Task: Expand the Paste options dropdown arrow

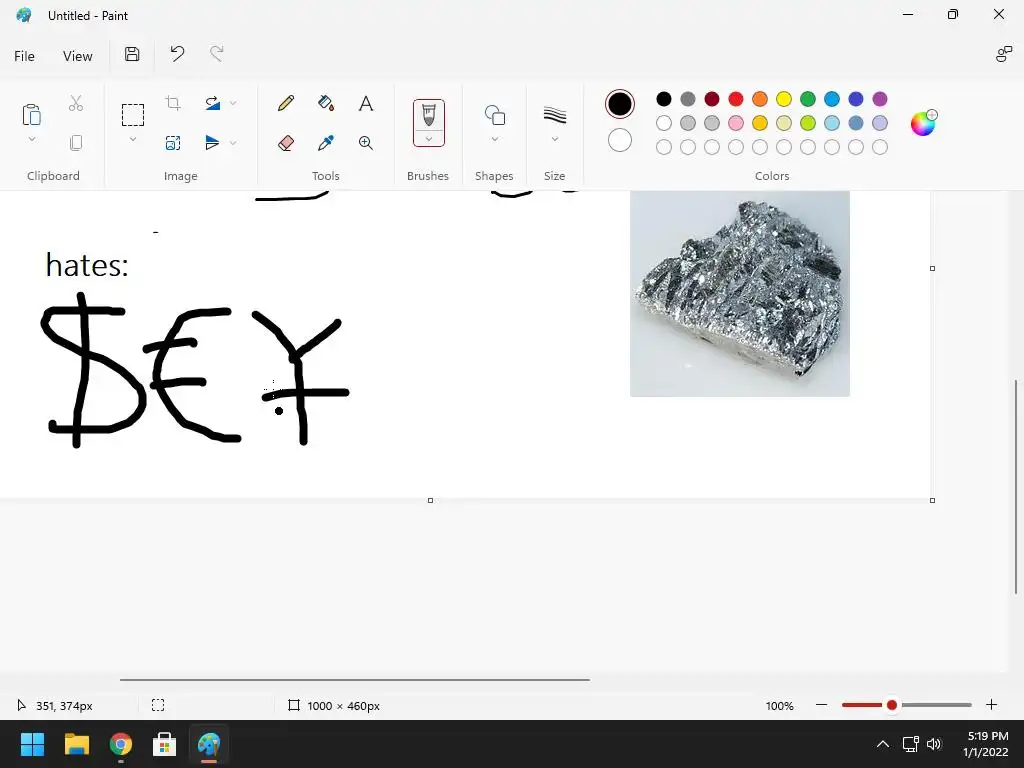Action: 31,139
